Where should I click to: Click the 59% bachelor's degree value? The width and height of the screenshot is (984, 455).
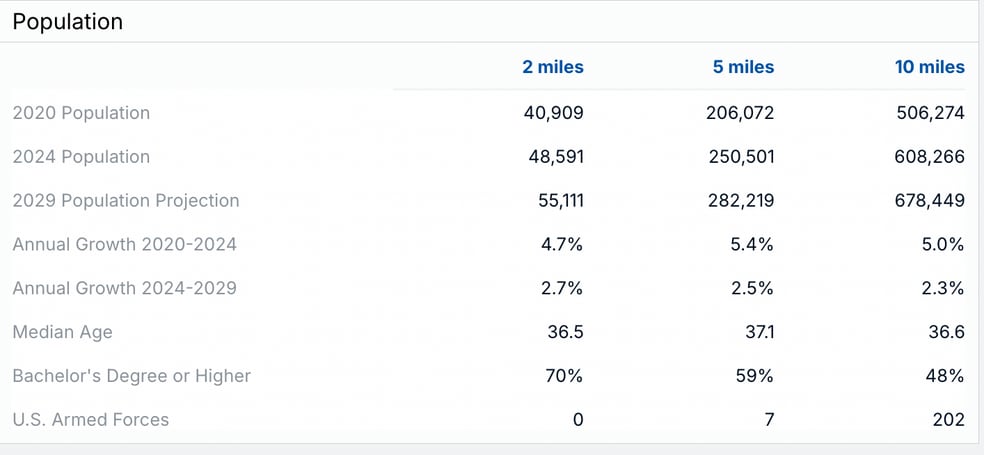[755, 376]
